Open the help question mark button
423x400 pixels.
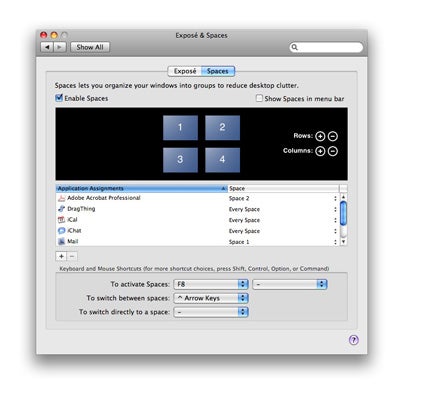[354, 340]
